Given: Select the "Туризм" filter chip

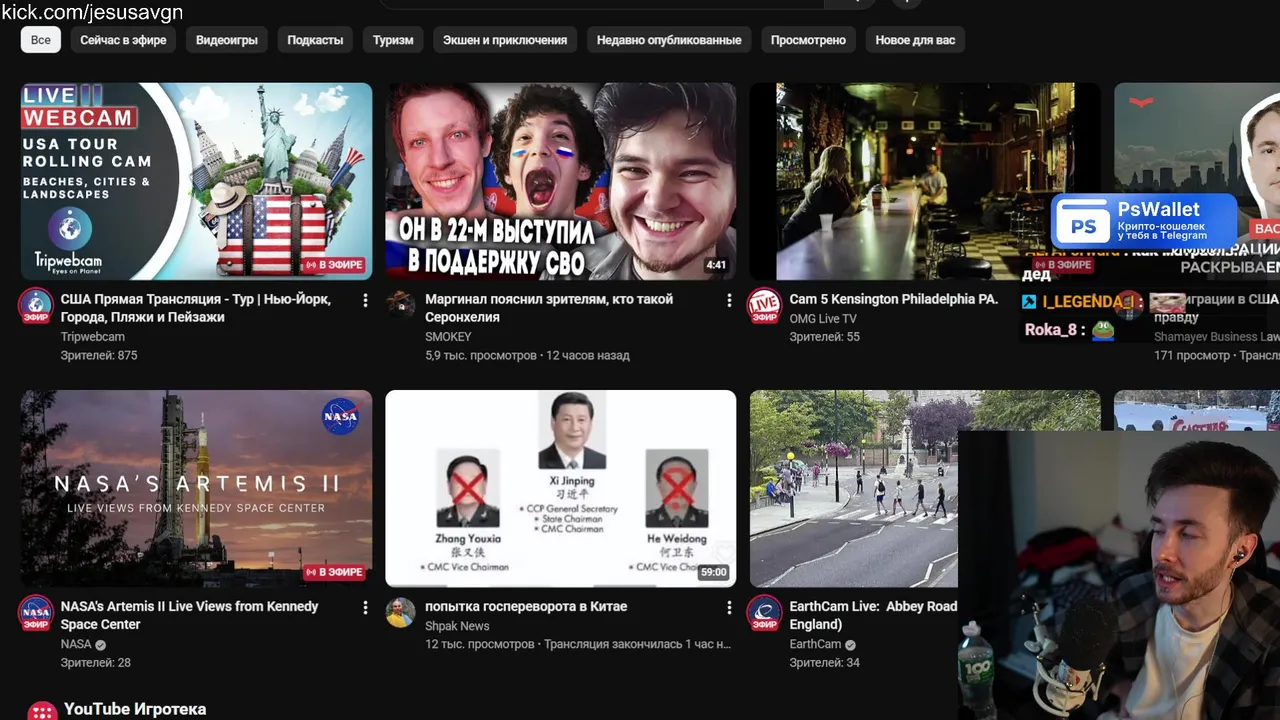Looking at the screenshot, I should tap(393, 40).
